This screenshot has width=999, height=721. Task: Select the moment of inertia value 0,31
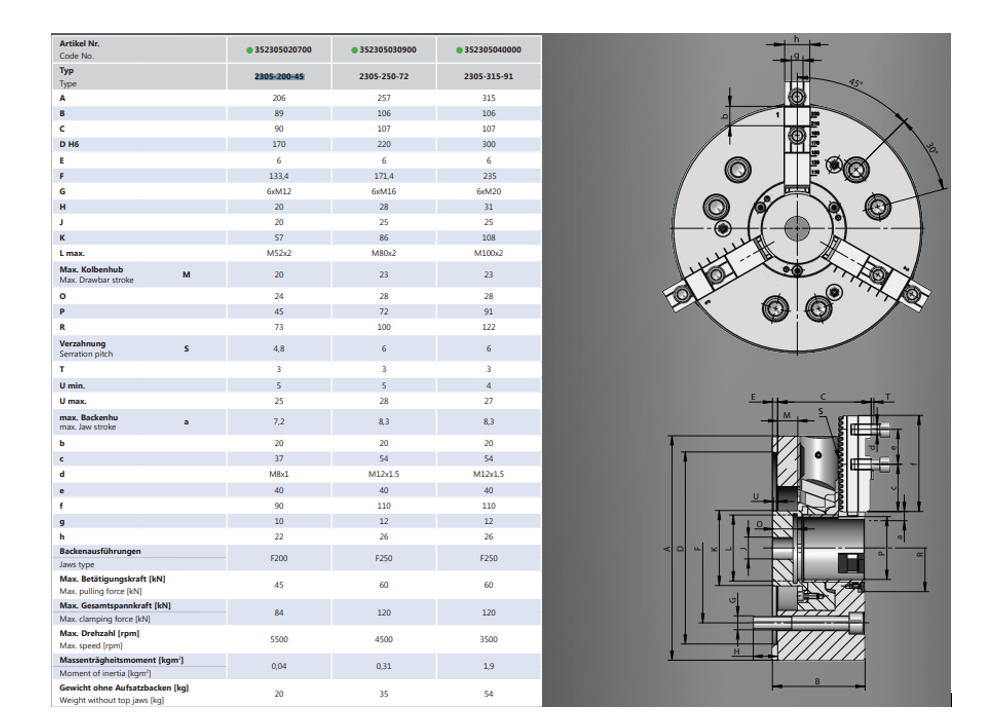coord(384,666)
